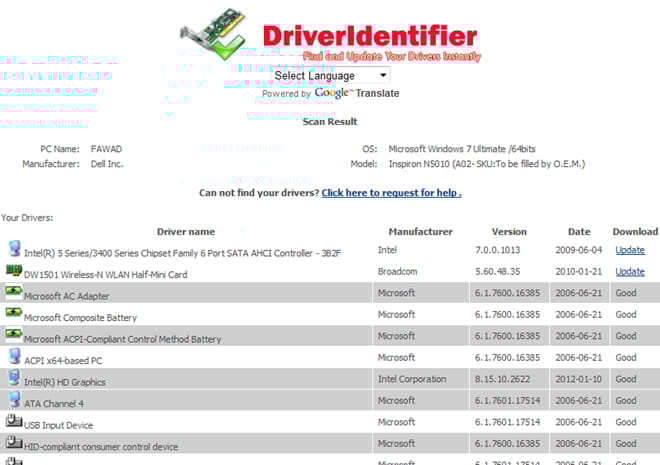Viewport: 660px width, 465px height.
Task: Click version '5.60.48.35'
Action: [498, 271]
